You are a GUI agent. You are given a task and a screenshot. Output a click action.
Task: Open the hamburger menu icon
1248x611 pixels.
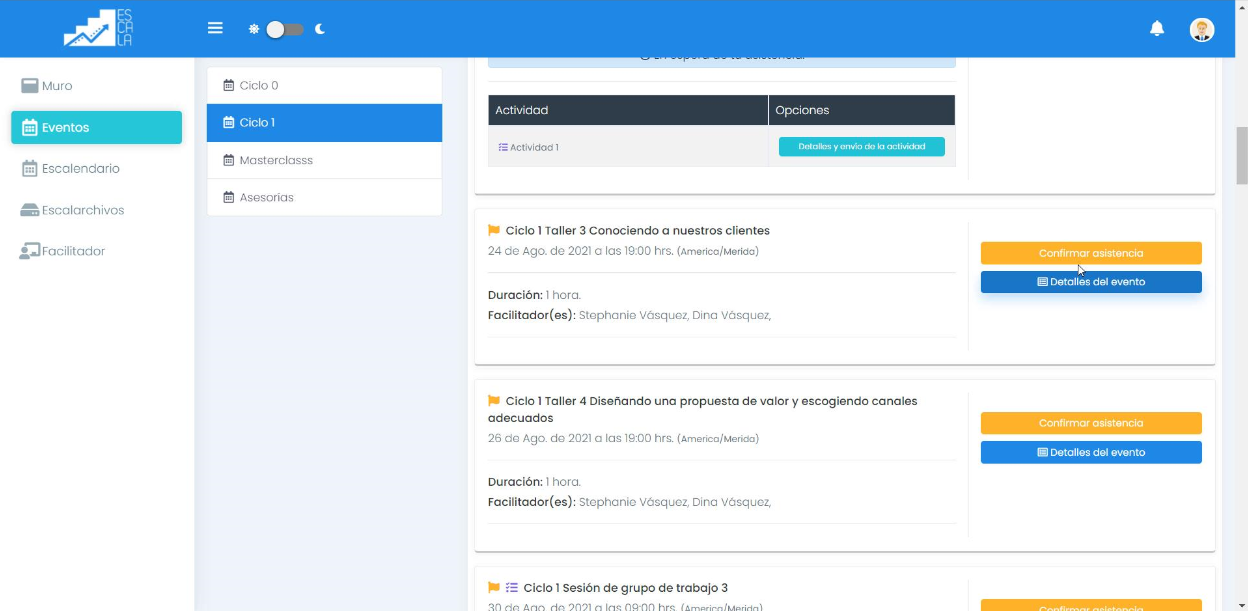click(x=215, y=28)
